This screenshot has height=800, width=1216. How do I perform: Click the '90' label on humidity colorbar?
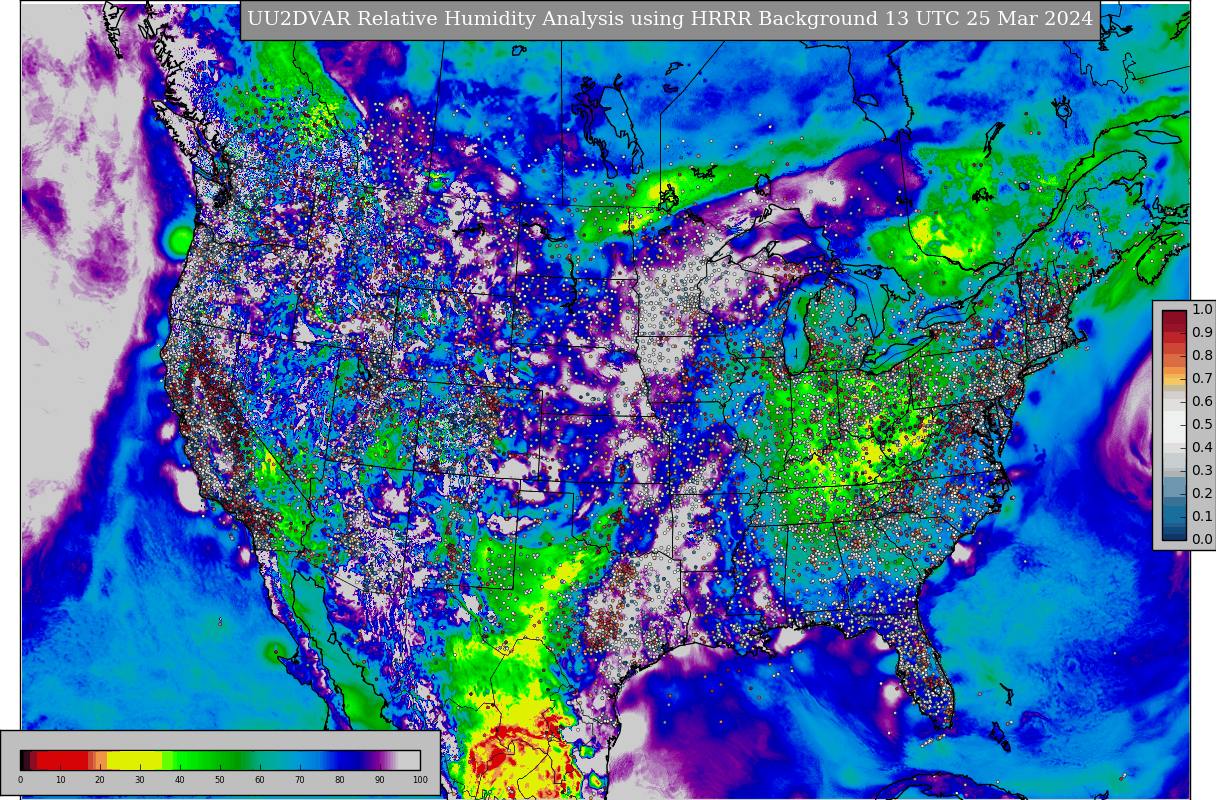click(380, 779)
